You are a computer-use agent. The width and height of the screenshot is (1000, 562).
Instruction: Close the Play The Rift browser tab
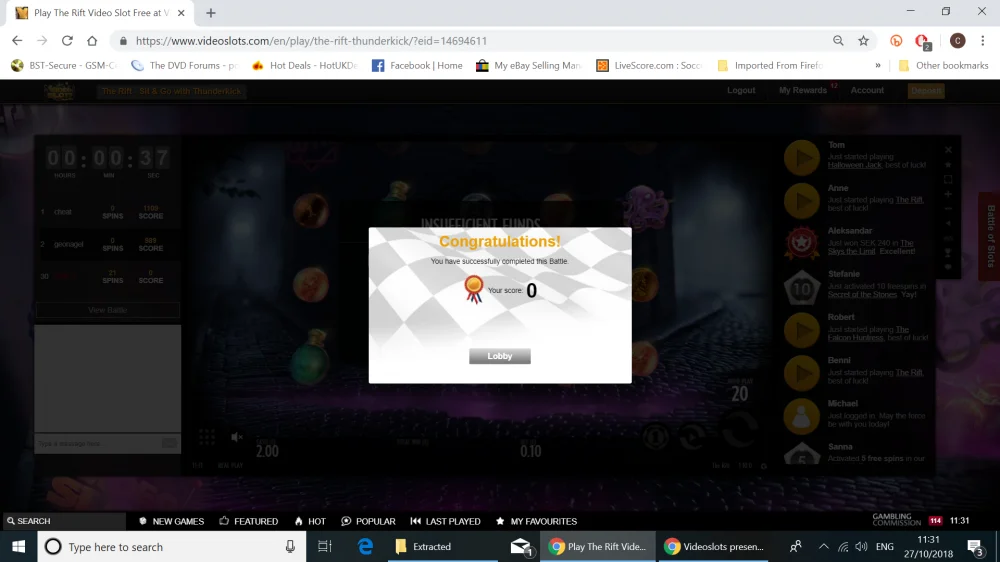[x=181, y=13]
